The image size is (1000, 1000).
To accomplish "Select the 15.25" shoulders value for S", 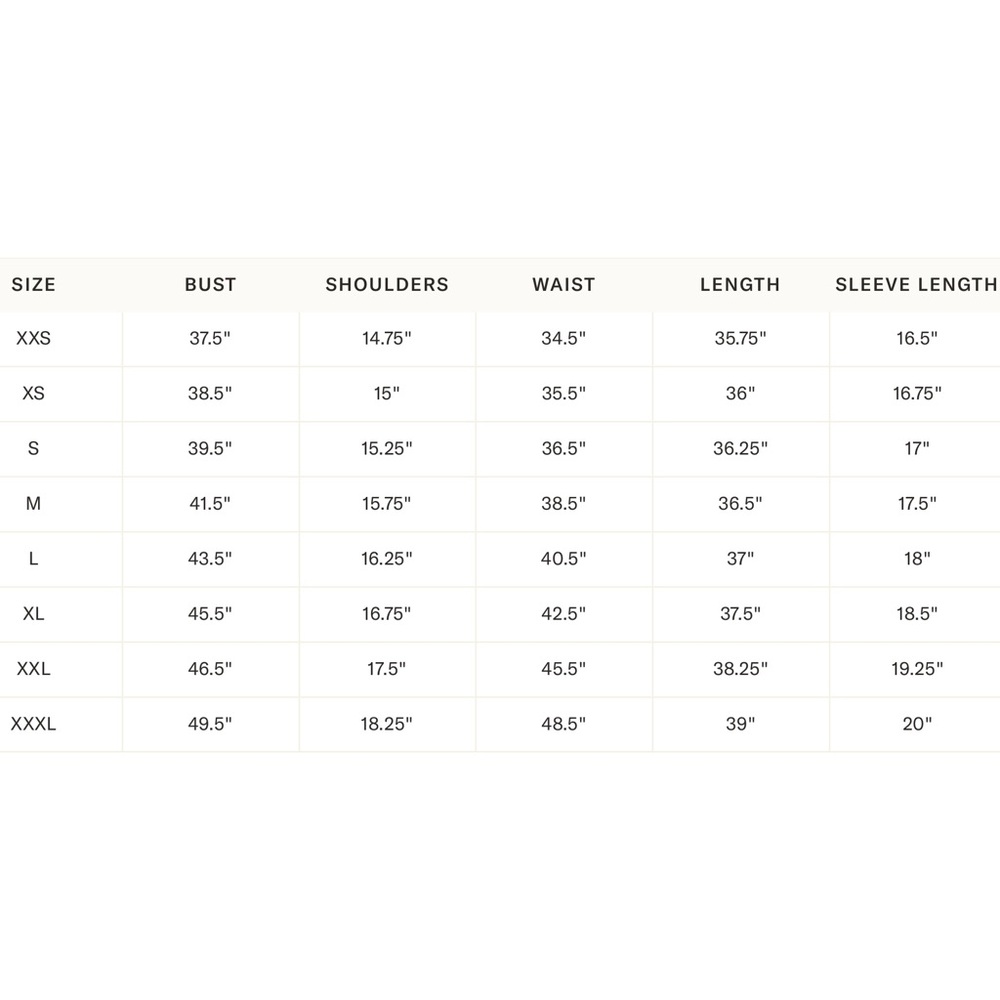I will click(x=386, y=448).
